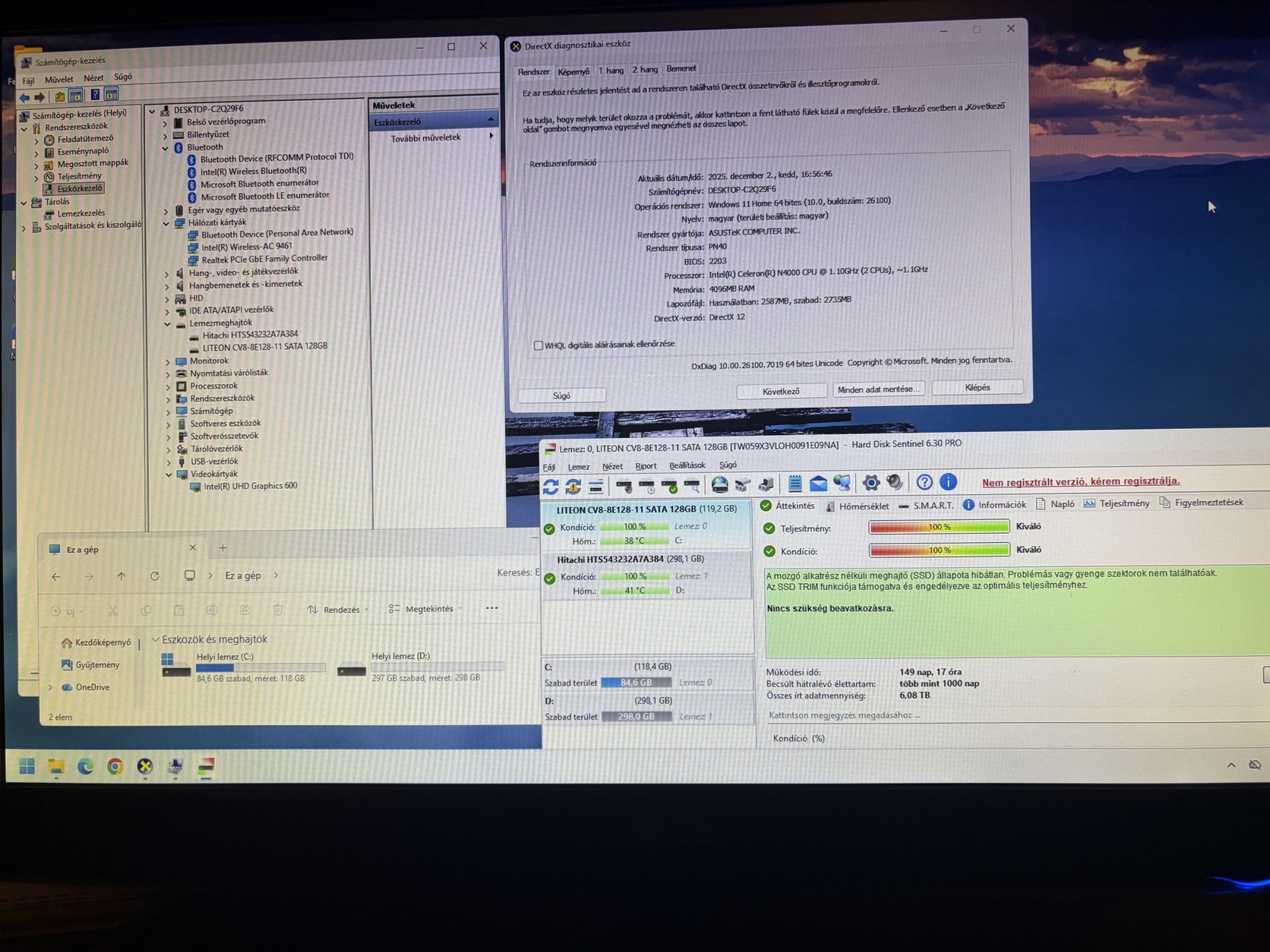
Task: Click the Nem regisztrált verzió registration link
Action: point(1080,481)
